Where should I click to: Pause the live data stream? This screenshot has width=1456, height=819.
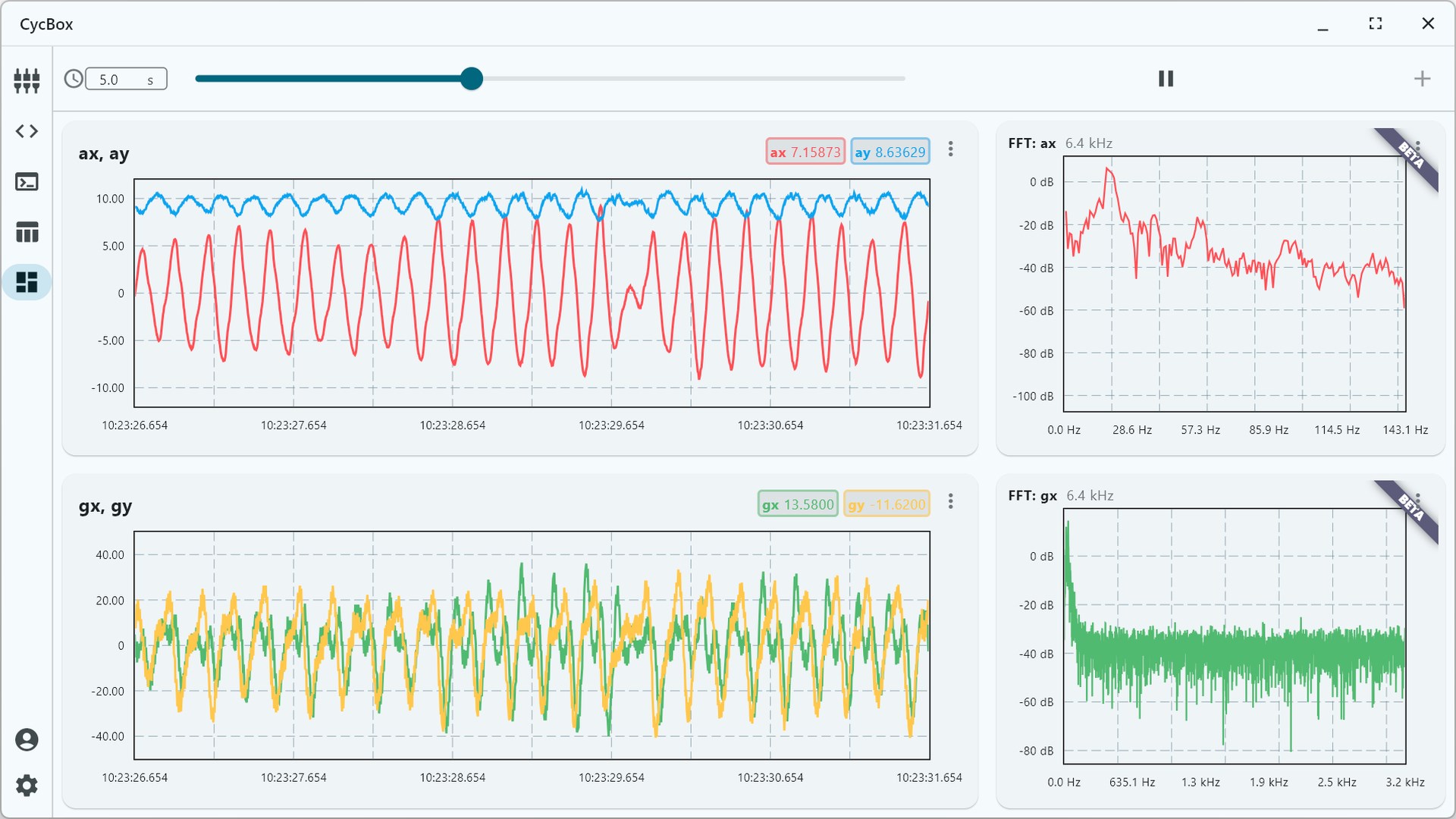click(x=1166, y=79)
